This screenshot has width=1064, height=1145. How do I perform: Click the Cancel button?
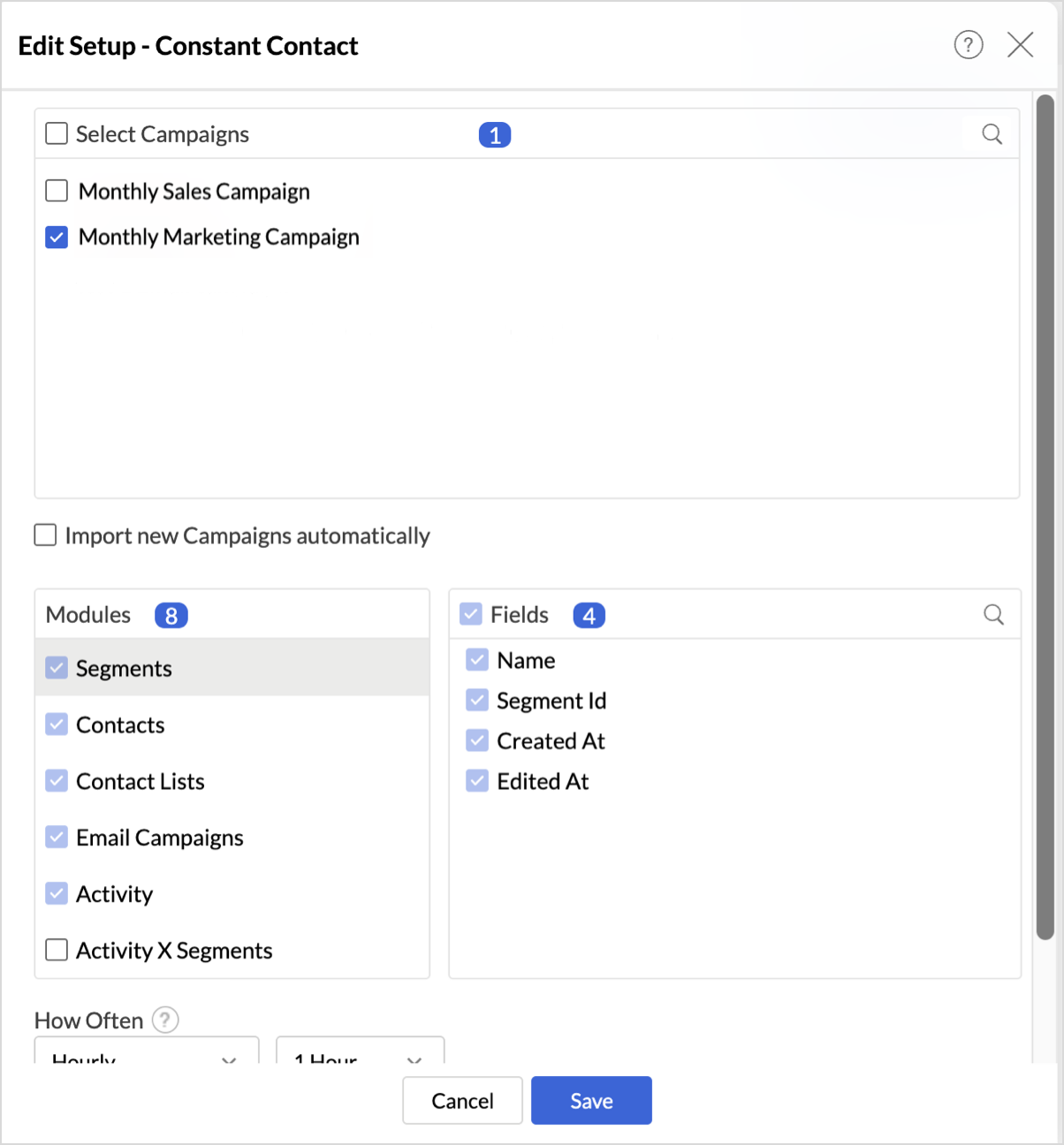(x=462, y=1101)
